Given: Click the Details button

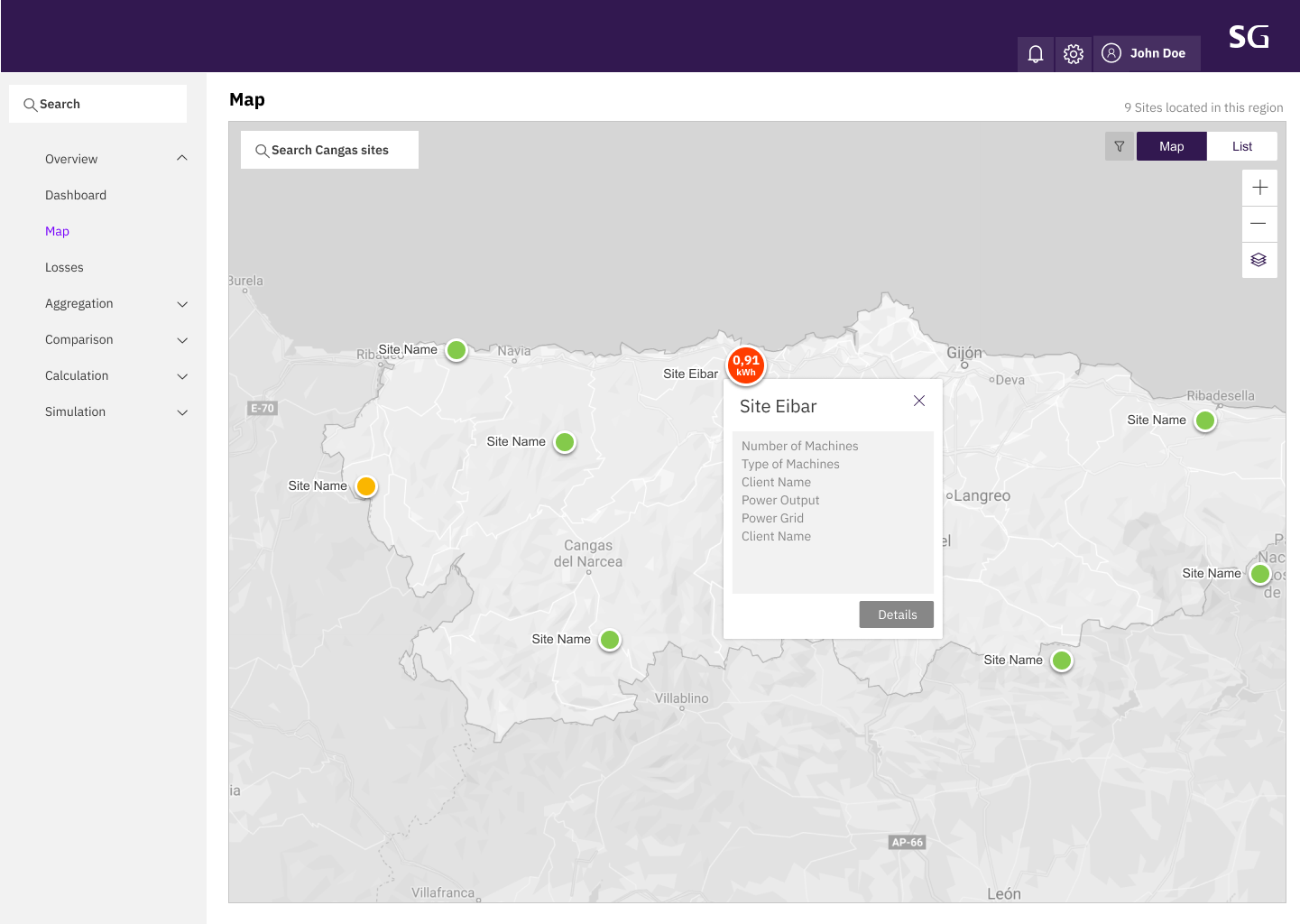Looking at the screenshot, I should coord(897,614).
